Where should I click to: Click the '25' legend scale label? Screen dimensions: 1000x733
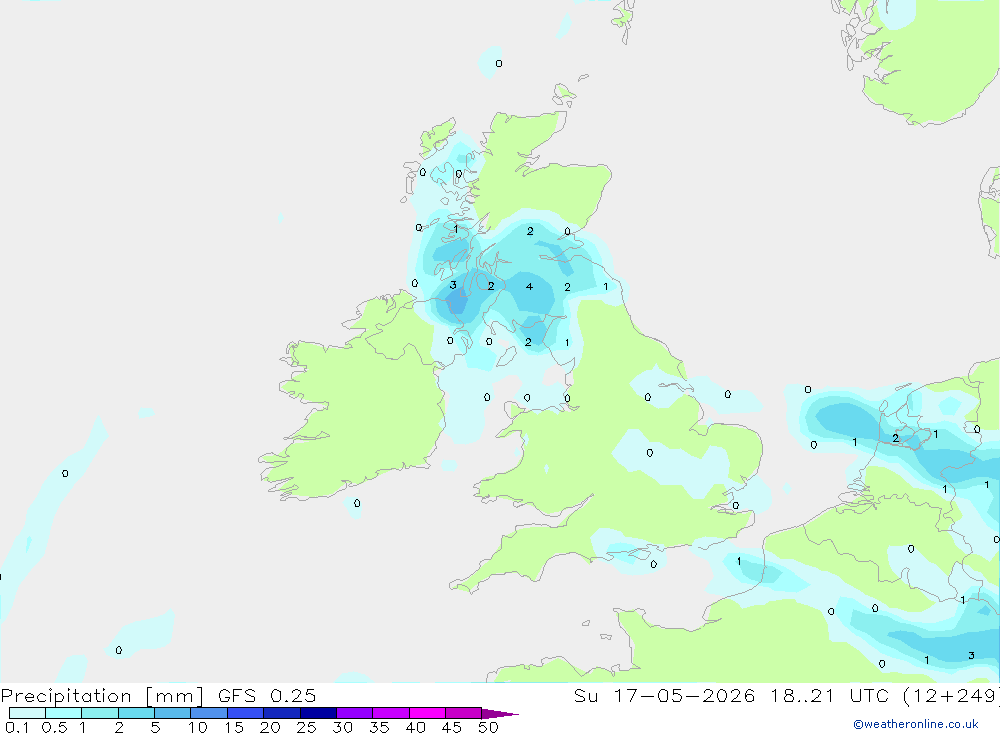coord(307,727)
